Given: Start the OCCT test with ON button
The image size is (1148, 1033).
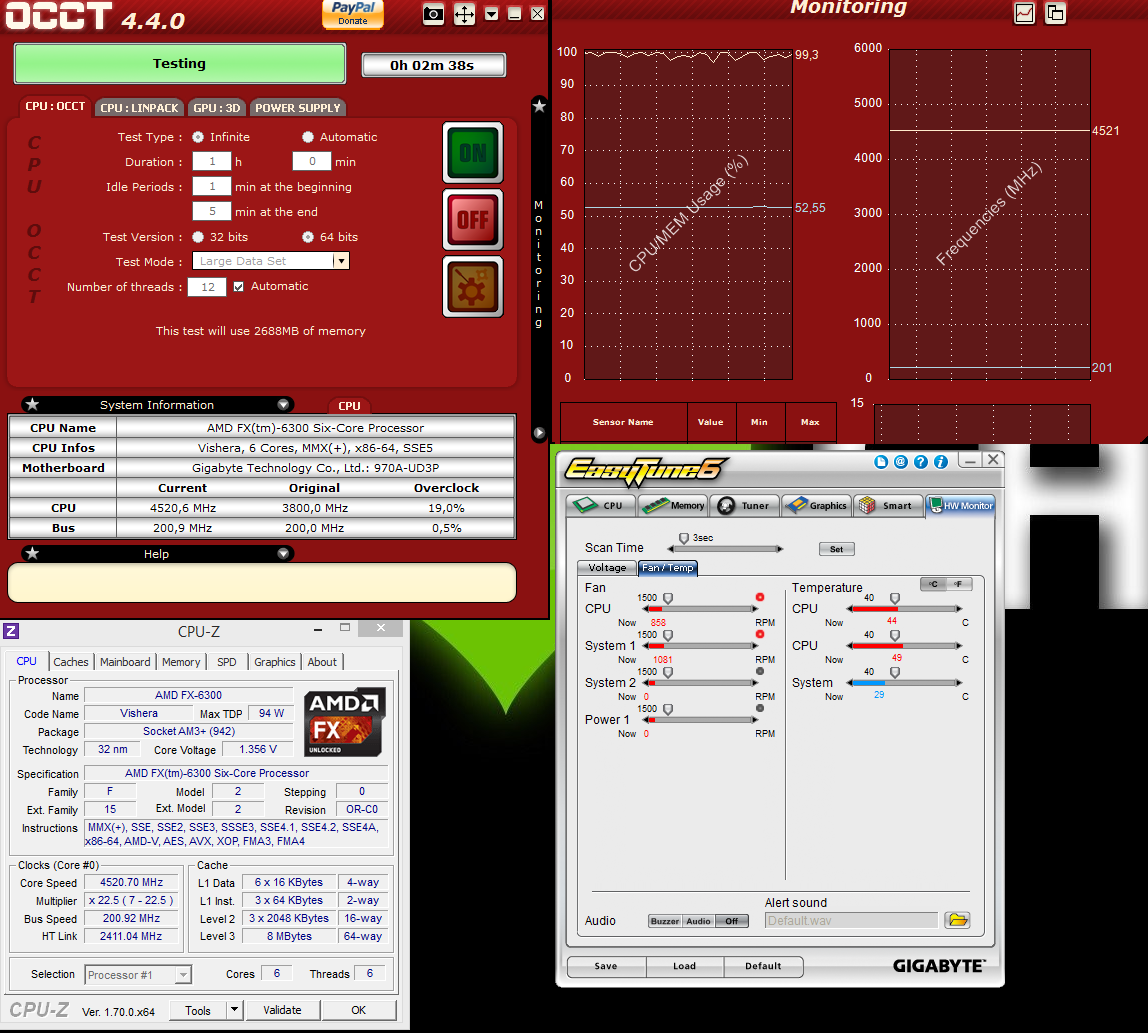Looking at the screenshot, I should pos(473,153).
